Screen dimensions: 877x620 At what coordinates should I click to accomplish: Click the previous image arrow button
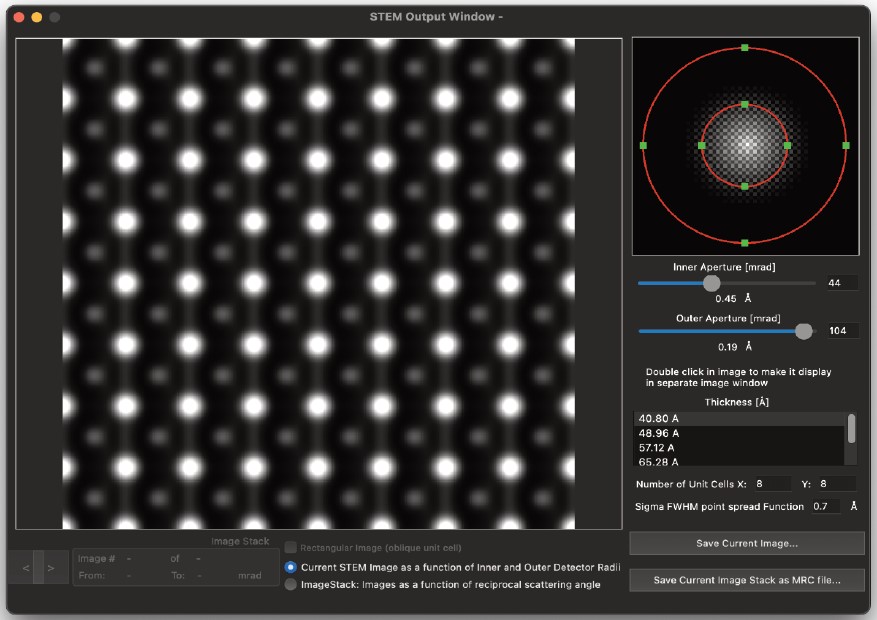click(x=26, y=569)
